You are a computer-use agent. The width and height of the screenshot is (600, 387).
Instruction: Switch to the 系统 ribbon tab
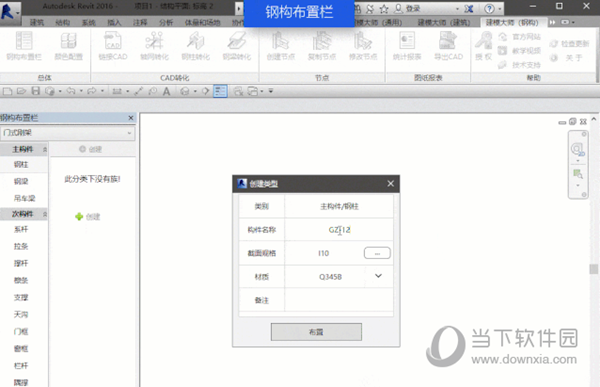pos(89,23)
